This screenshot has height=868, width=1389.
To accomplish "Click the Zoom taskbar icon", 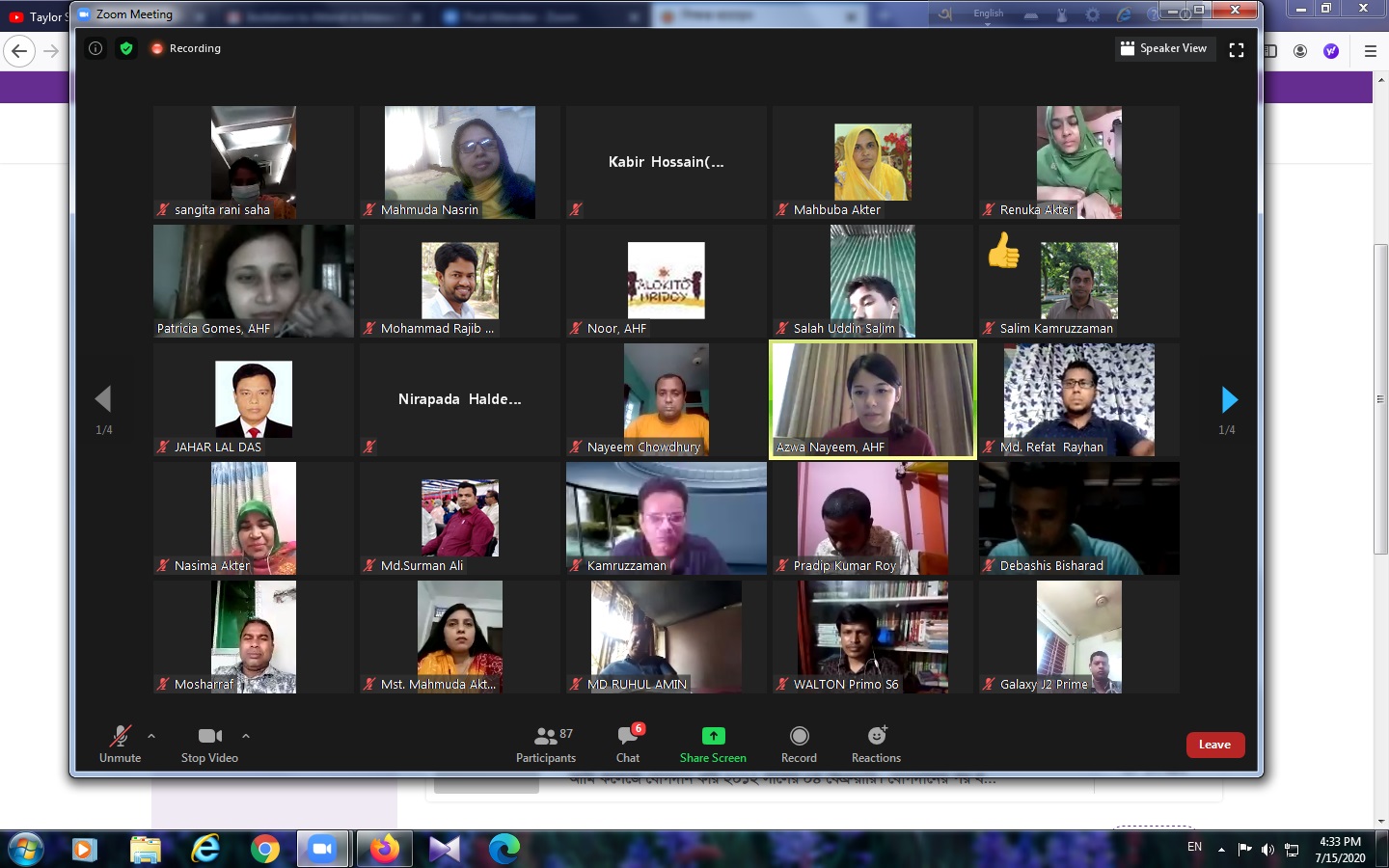I will 323,849.
